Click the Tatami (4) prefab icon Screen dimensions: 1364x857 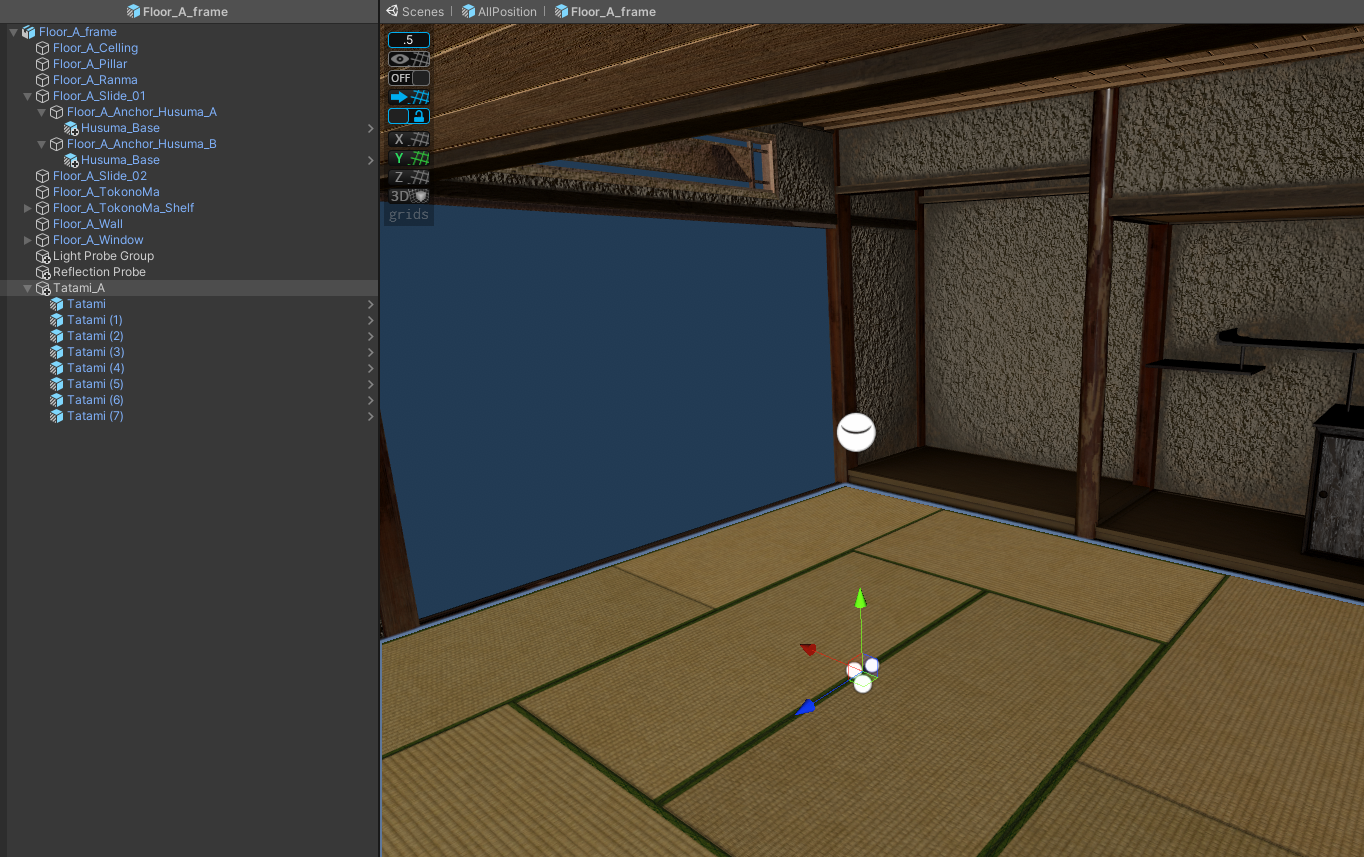click(x=57, y=368)
